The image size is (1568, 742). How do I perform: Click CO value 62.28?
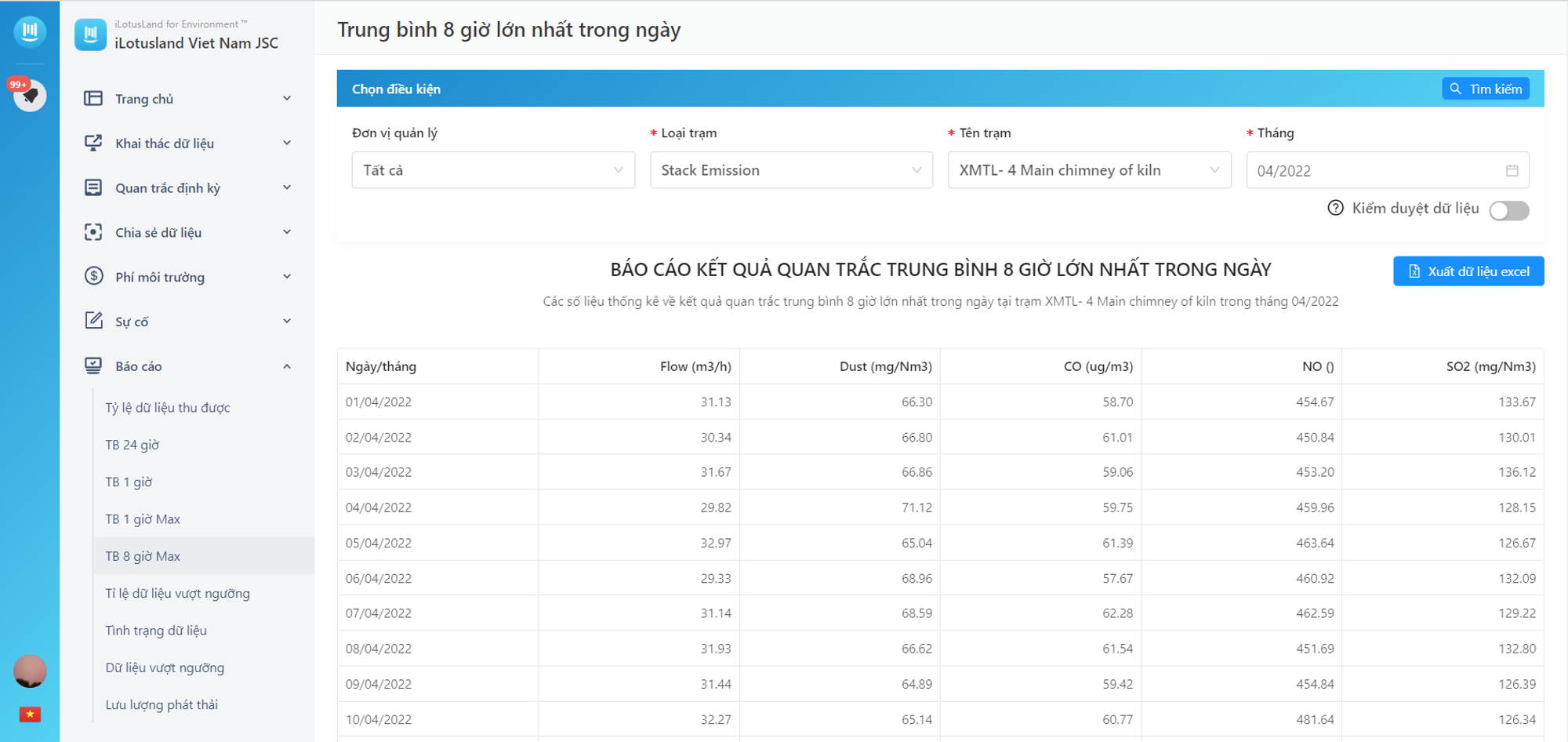pos(1117,613)
